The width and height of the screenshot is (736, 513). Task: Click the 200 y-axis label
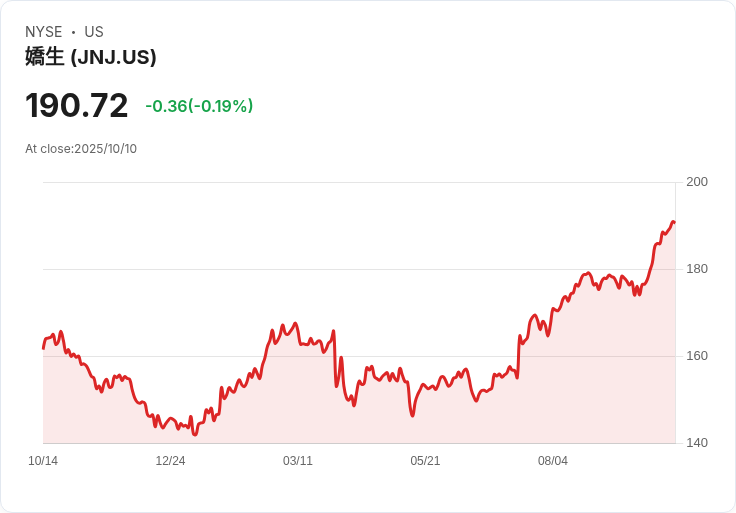(697, 182)
